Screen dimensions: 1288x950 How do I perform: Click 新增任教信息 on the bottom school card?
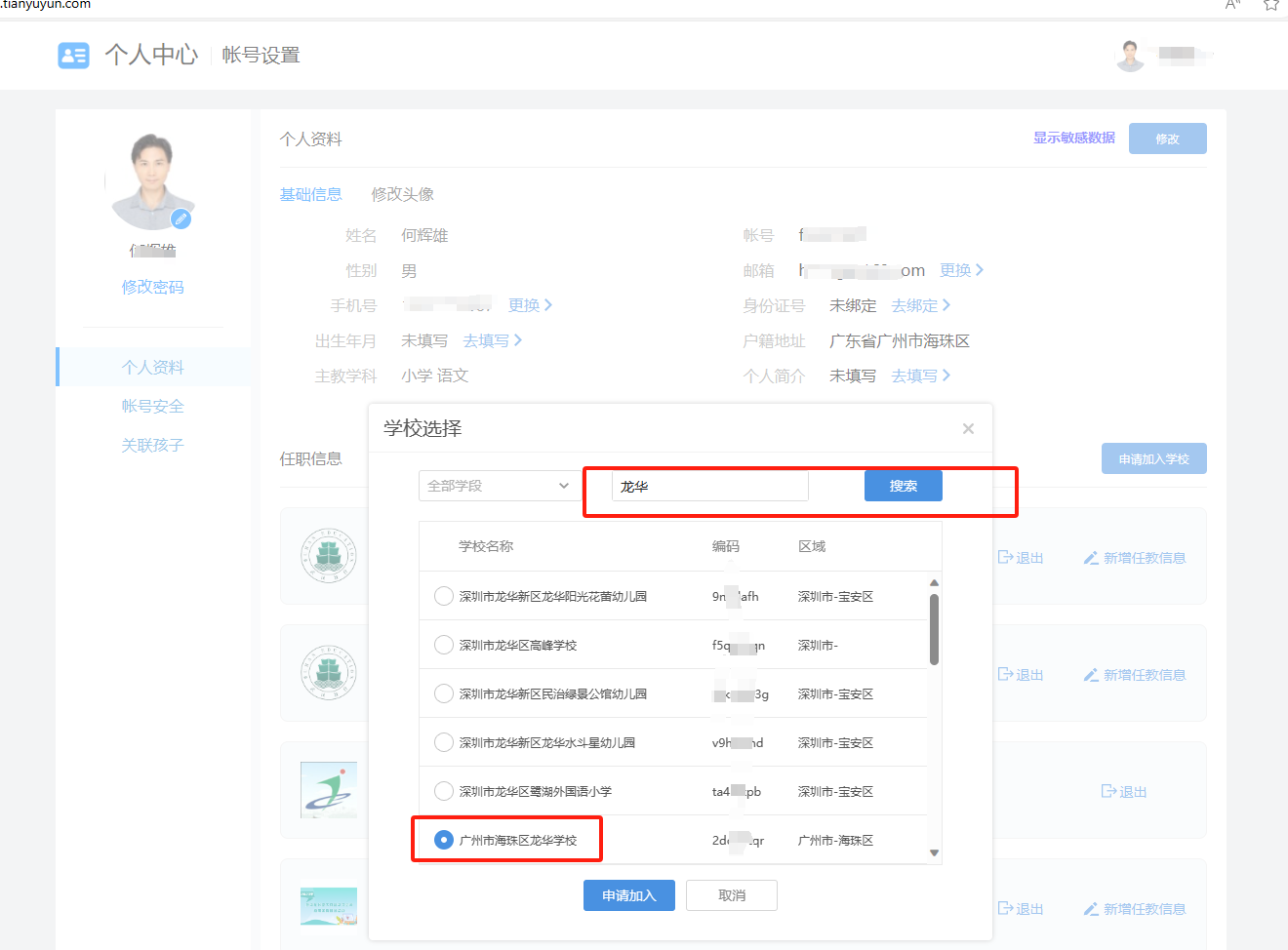coord(1135,909)
